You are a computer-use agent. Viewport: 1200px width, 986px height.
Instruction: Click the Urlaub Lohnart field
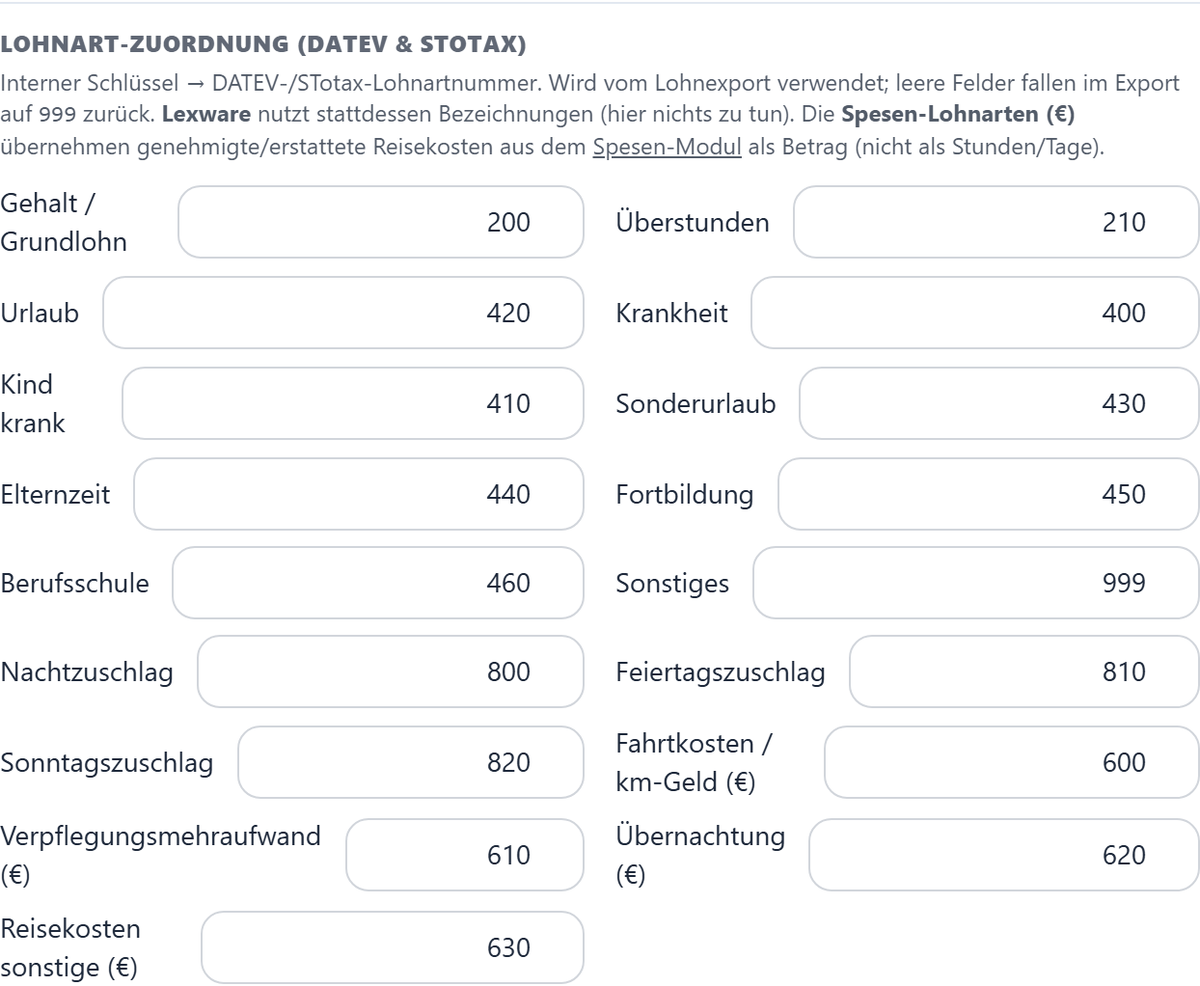pos(343,313)
